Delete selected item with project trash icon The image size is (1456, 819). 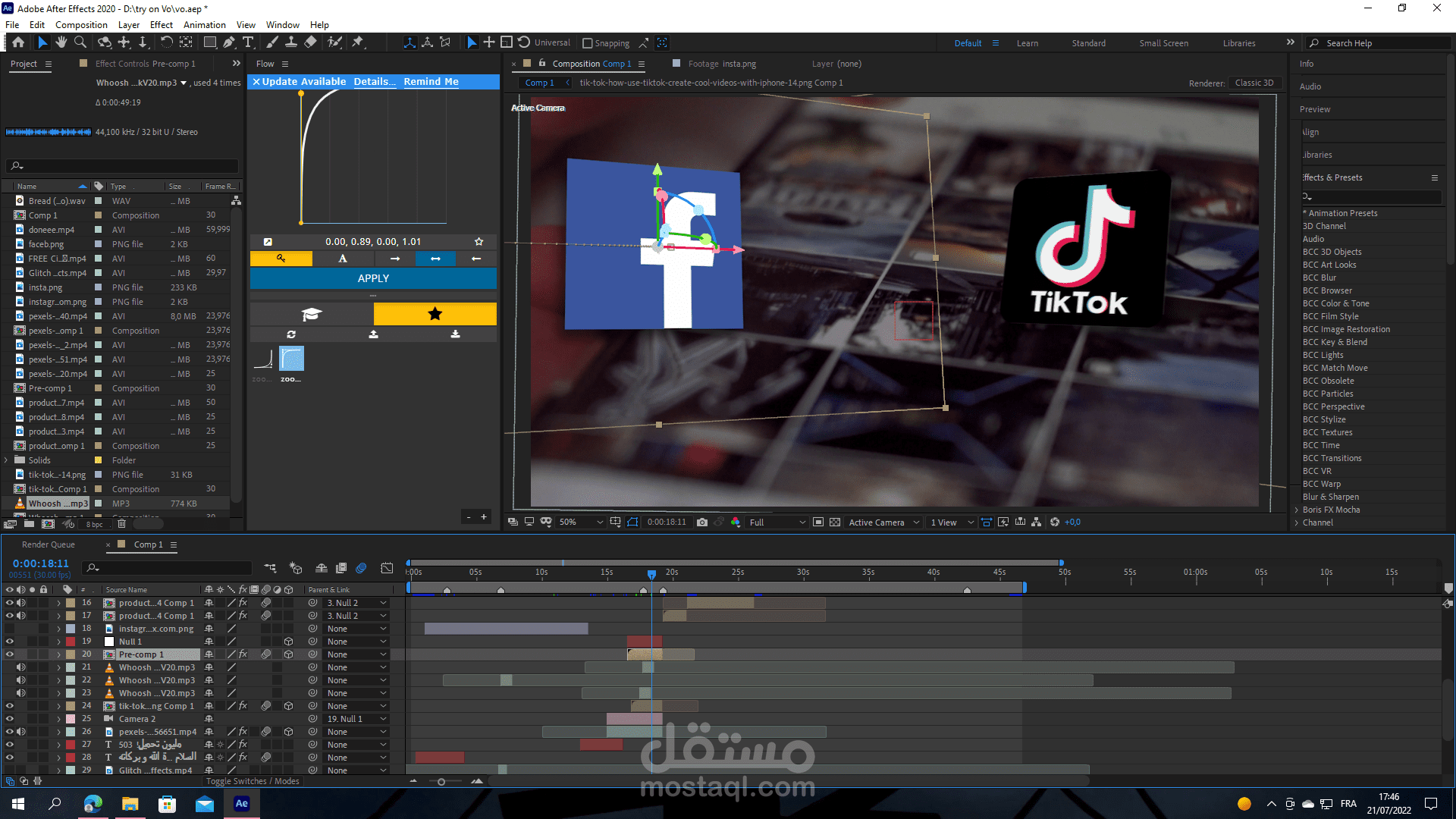point(121,523)
